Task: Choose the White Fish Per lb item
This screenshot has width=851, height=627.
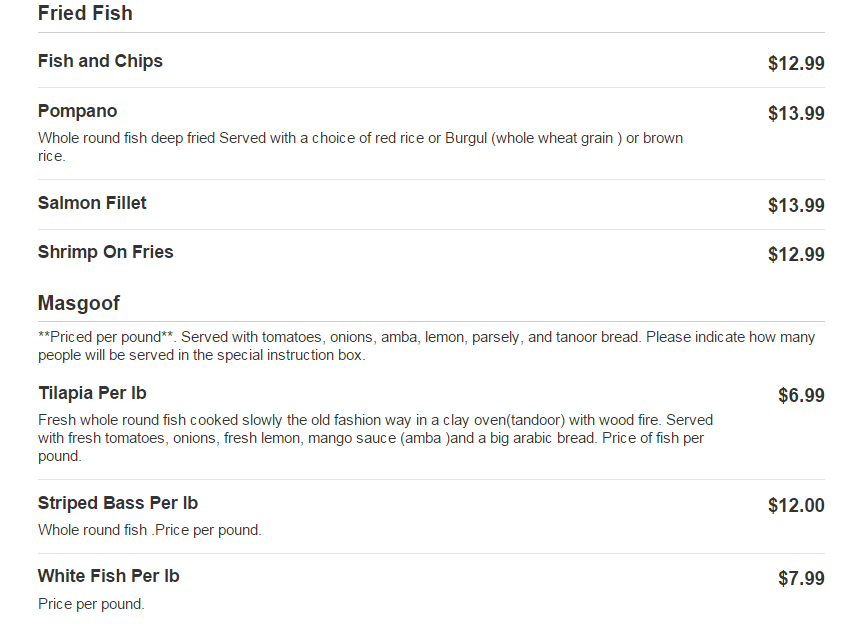Action: (x=108, y=576)
